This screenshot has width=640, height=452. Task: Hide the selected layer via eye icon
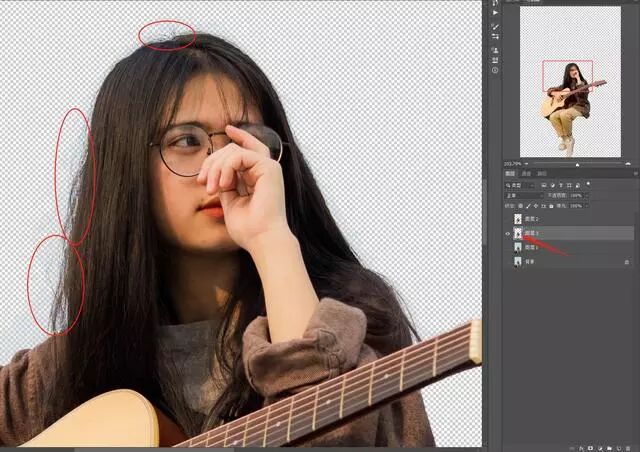[x=508, y=234]
